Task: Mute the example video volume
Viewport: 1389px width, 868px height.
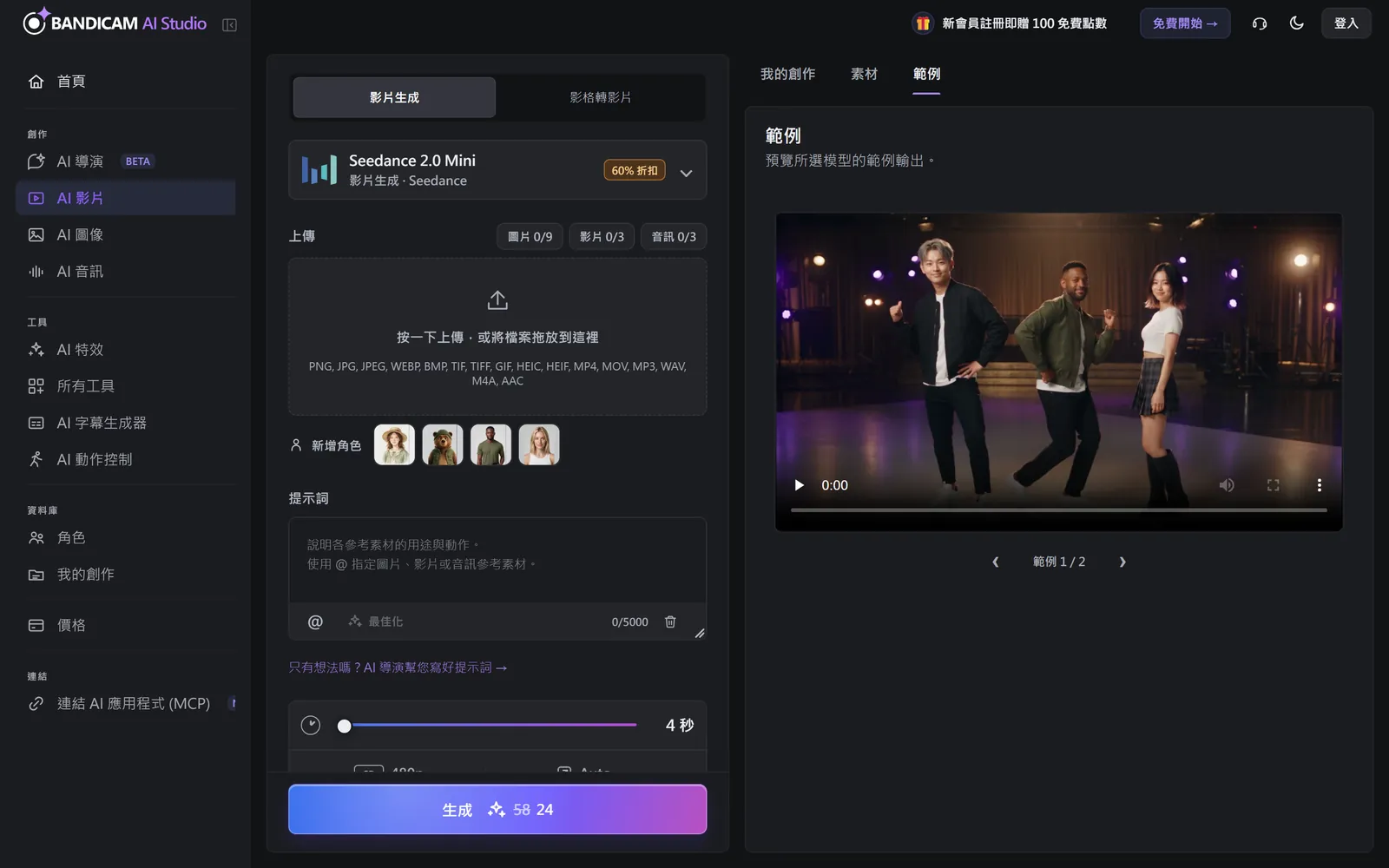Action: (1227, 485)
